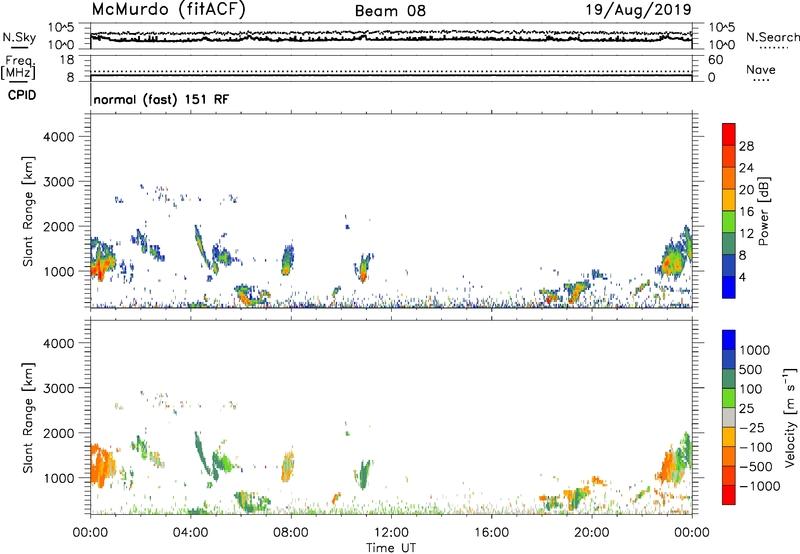800x554 pixels.
Task: Click the frequency axis value '18'
Action: (x=67, y=60)
